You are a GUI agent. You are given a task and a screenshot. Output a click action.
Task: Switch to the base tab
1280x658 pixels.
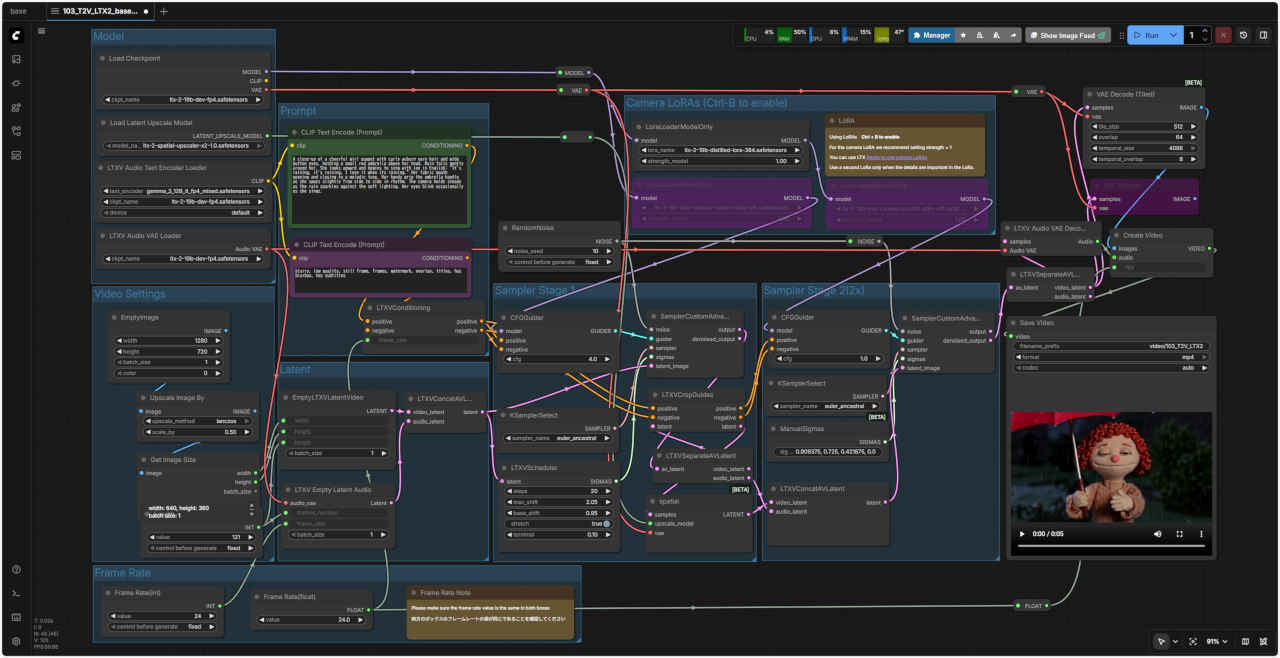click(x=18, y=11)
